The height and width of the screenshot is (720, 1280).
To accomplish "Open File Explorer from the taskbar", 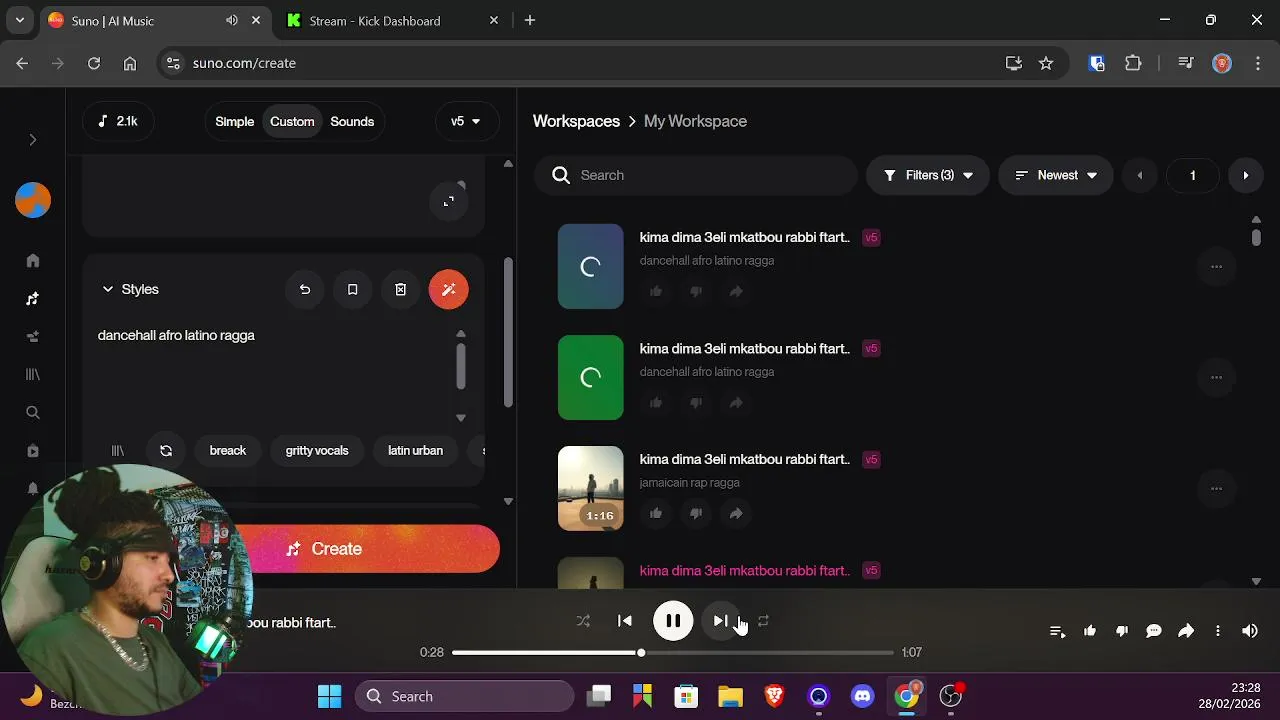I will pos(730,696).
